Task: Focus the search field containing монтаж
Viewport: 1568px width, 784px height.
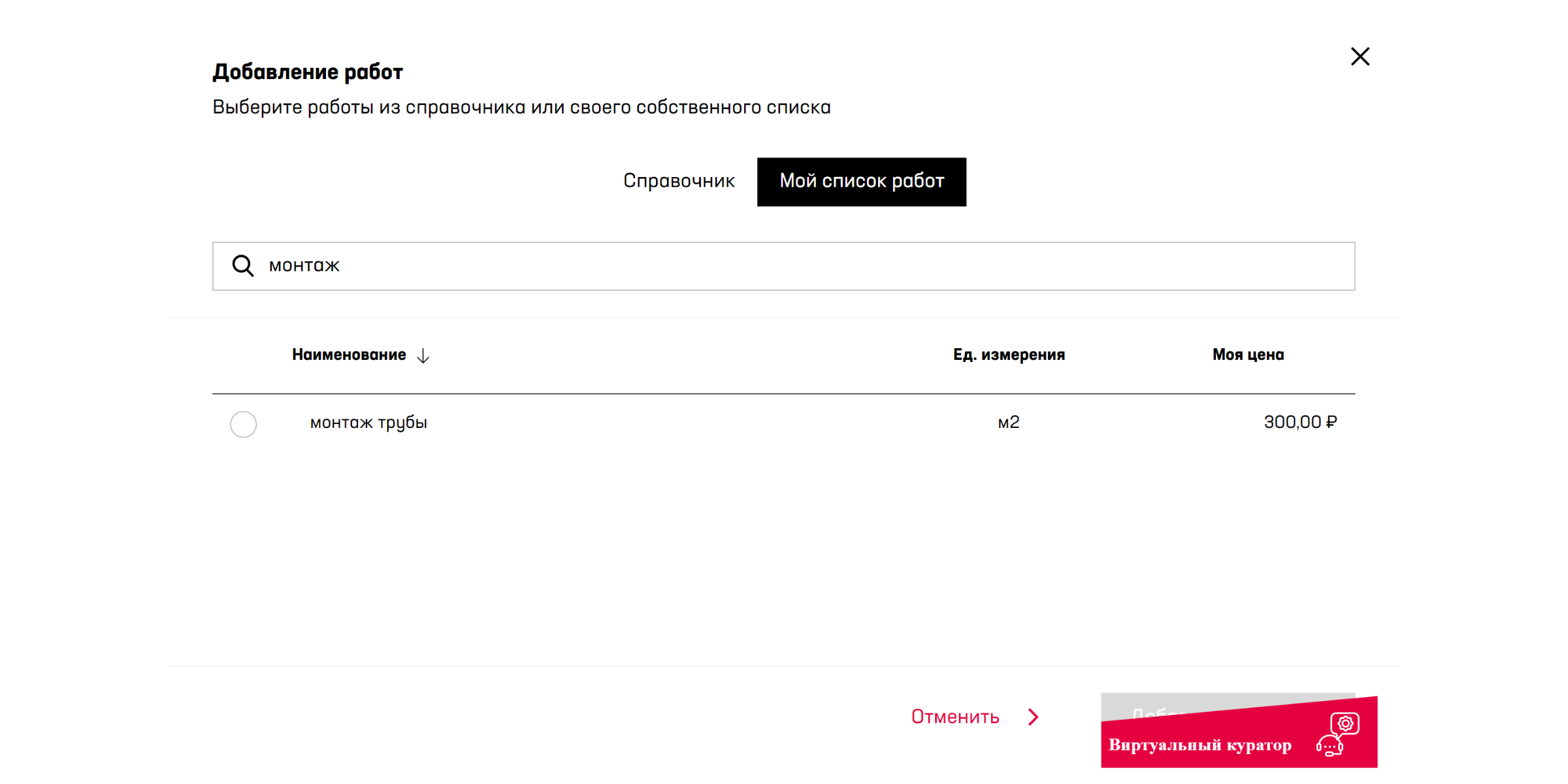Action: click(x=784, y=266)
